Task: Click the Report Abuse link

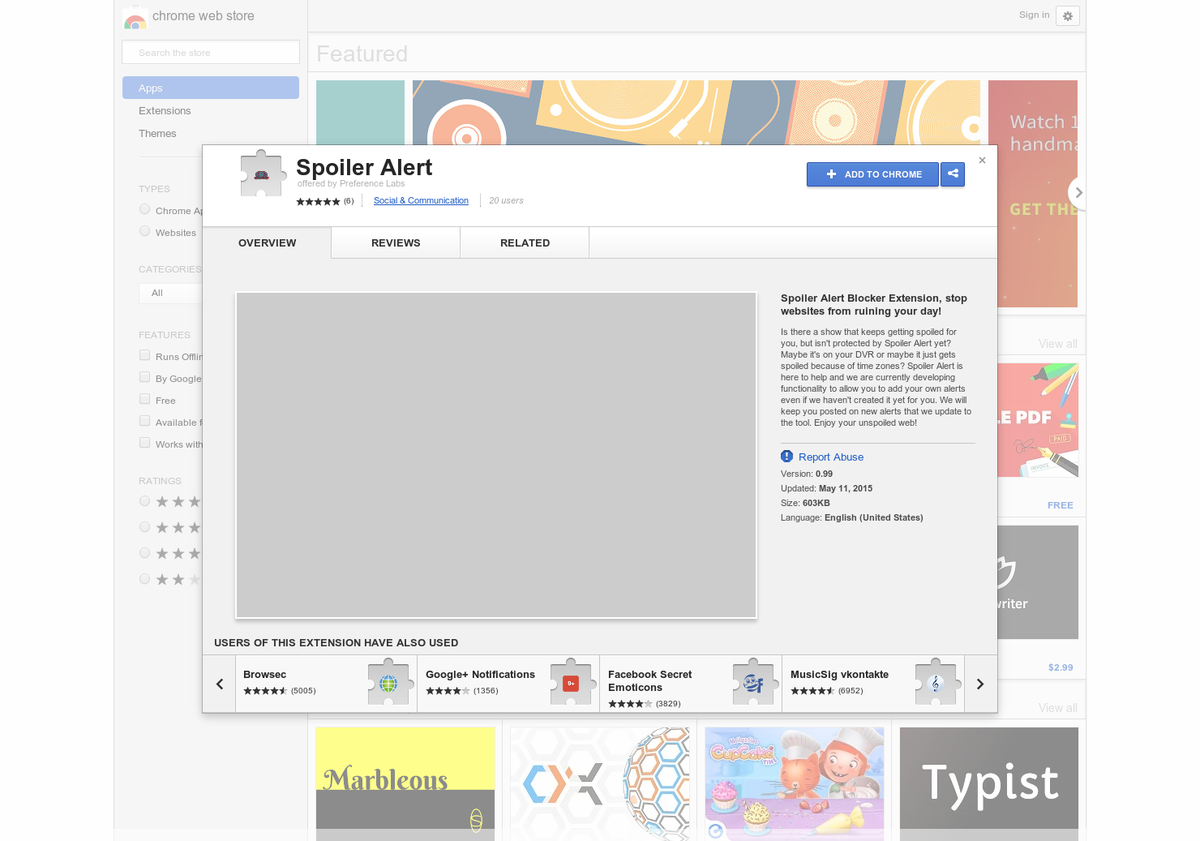Action: 831,457
